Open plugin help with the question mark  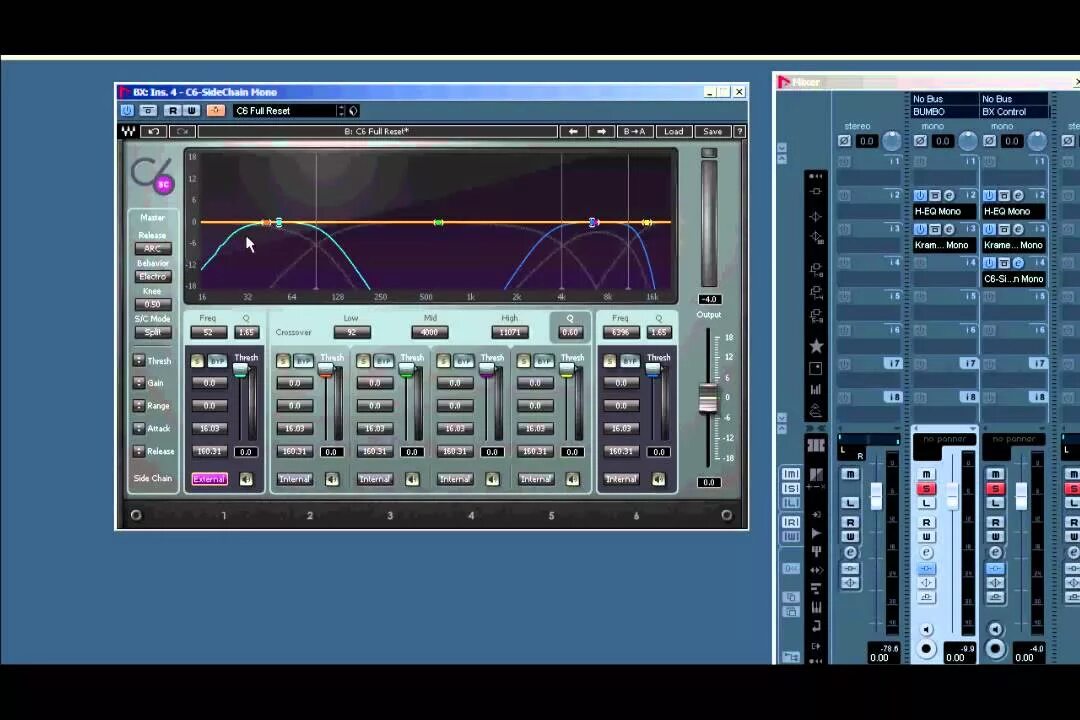pyautogui.click(x=739, y=132)
